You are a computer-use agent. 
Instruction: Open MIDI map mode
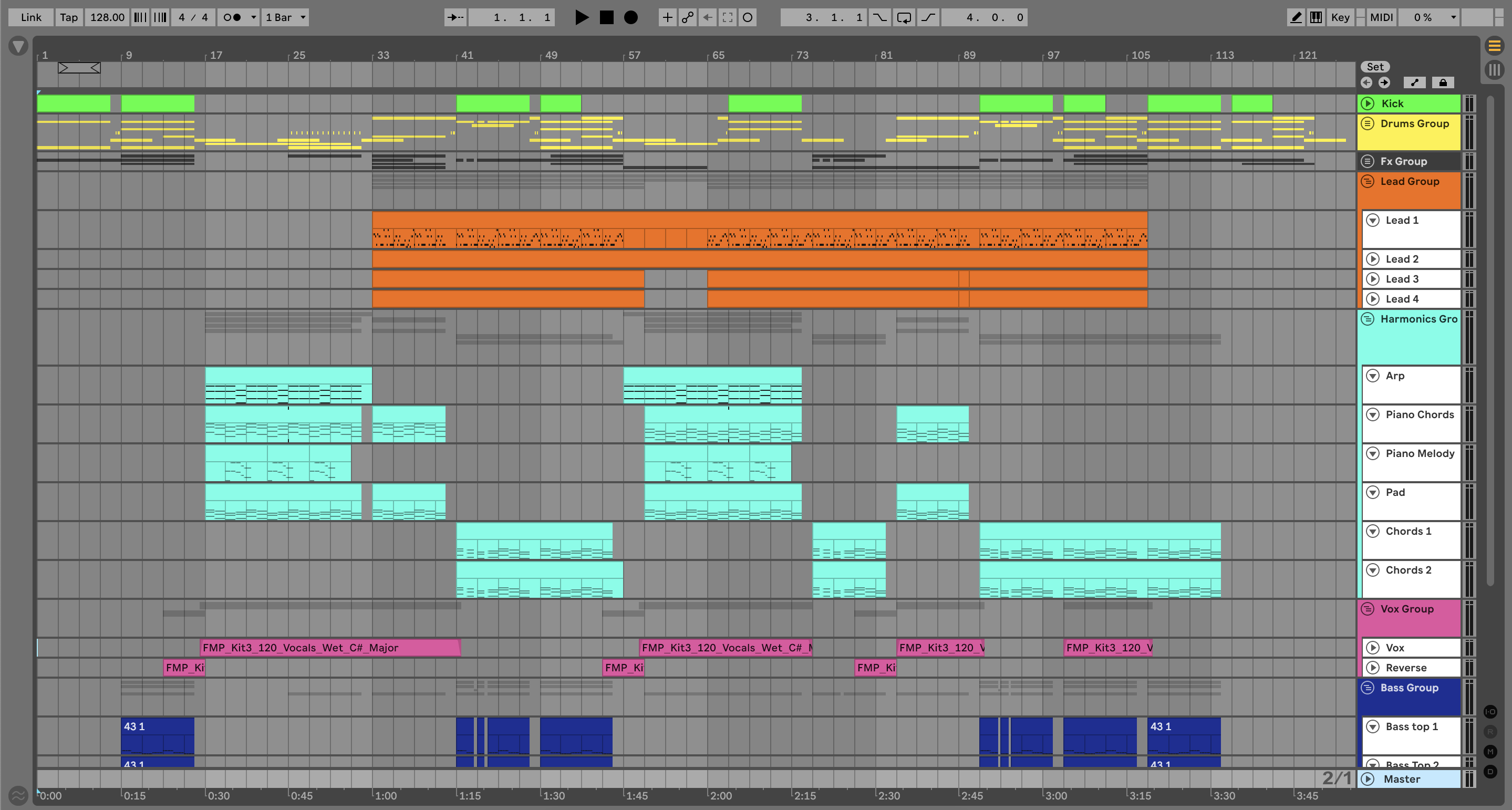(x=1381, y=18)
